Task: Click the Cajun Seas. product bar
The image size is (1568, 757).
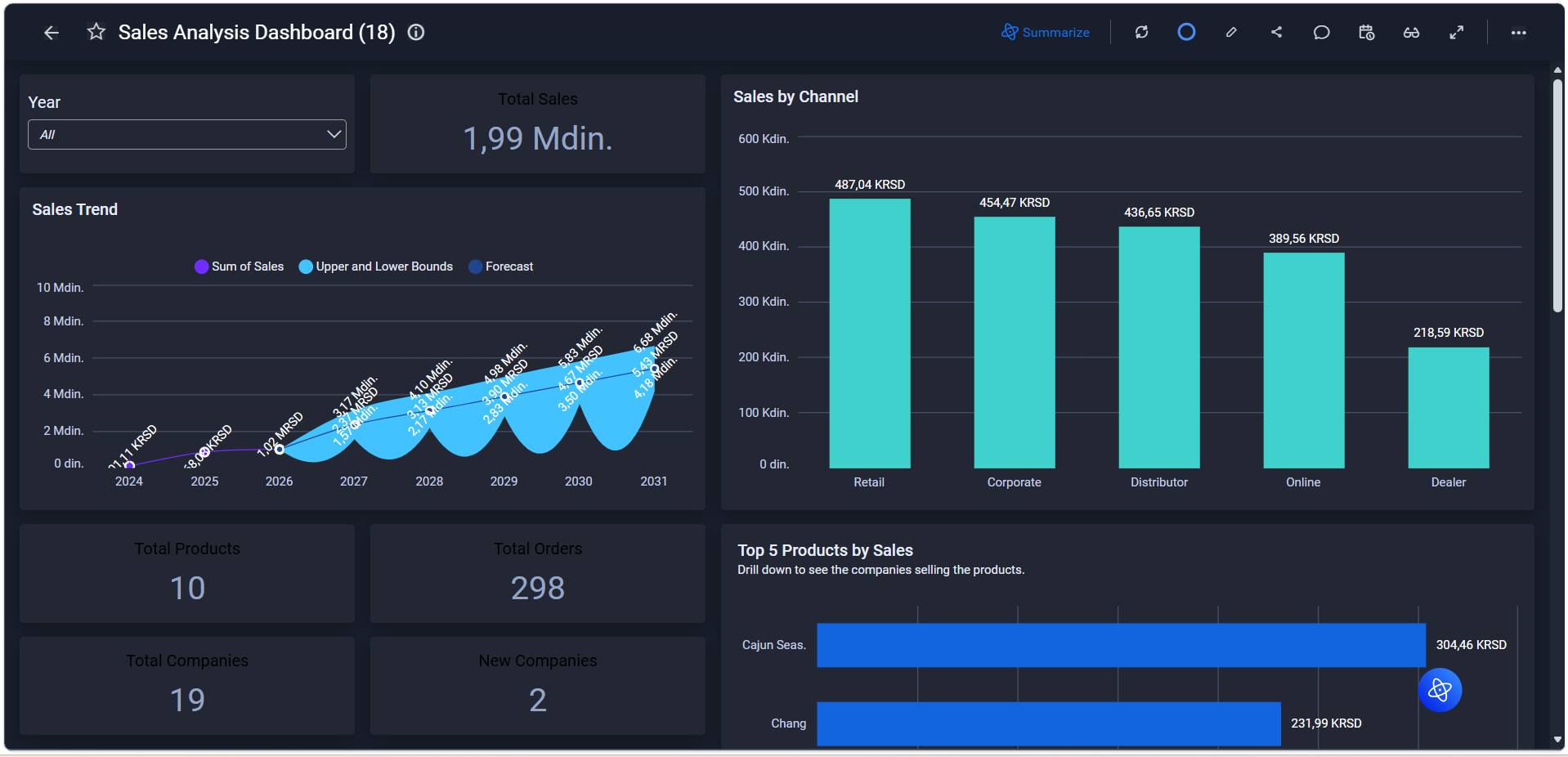Action: click(1121, 645)
